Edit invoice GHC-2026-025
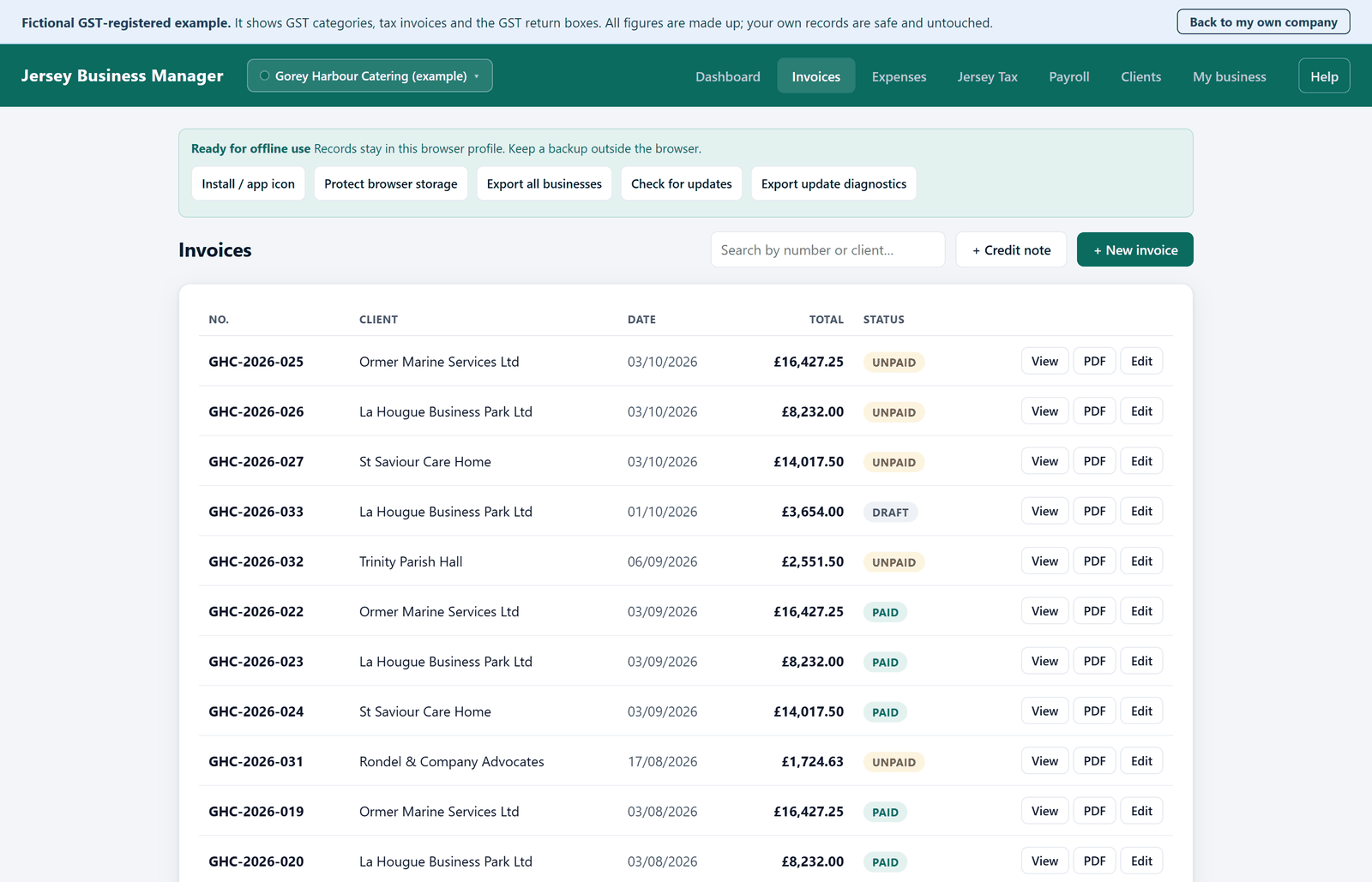 click(x=1141, y=361)
